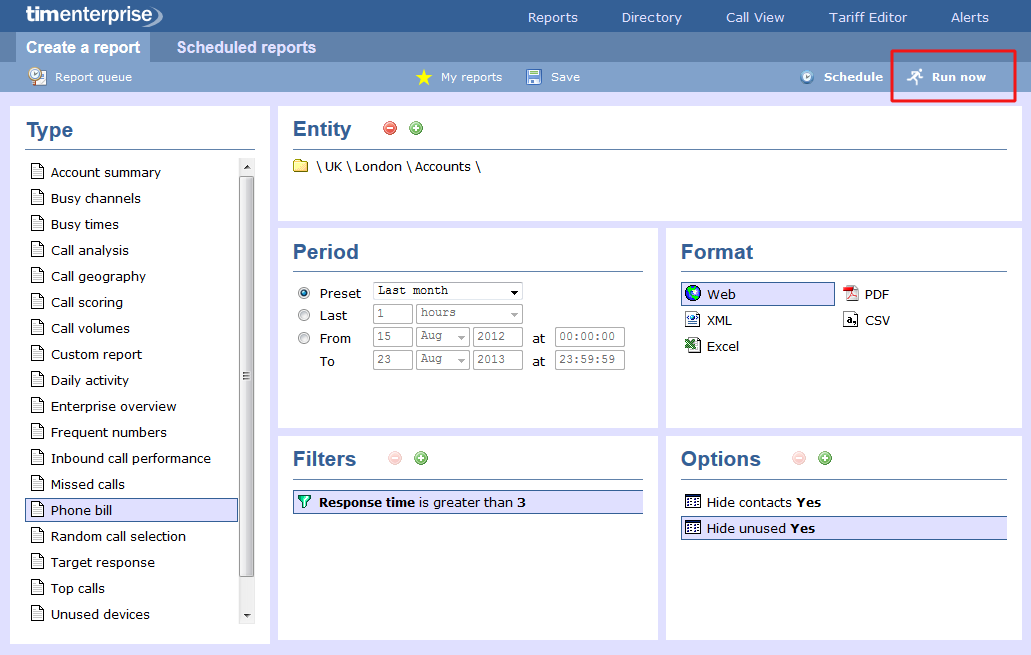Select Call geography report type
1031x655 pixels.
pos(98,276)
